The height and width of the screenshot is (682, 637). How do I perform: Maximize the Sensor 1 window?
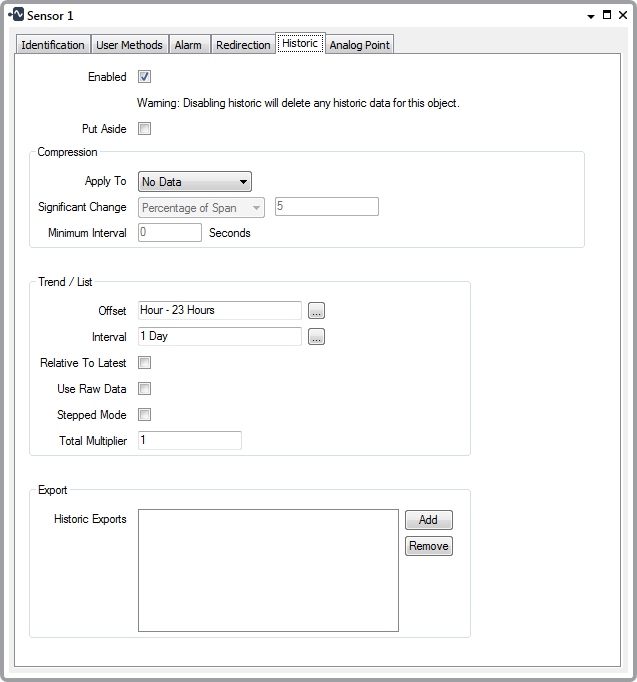click(x=606, y=15)
